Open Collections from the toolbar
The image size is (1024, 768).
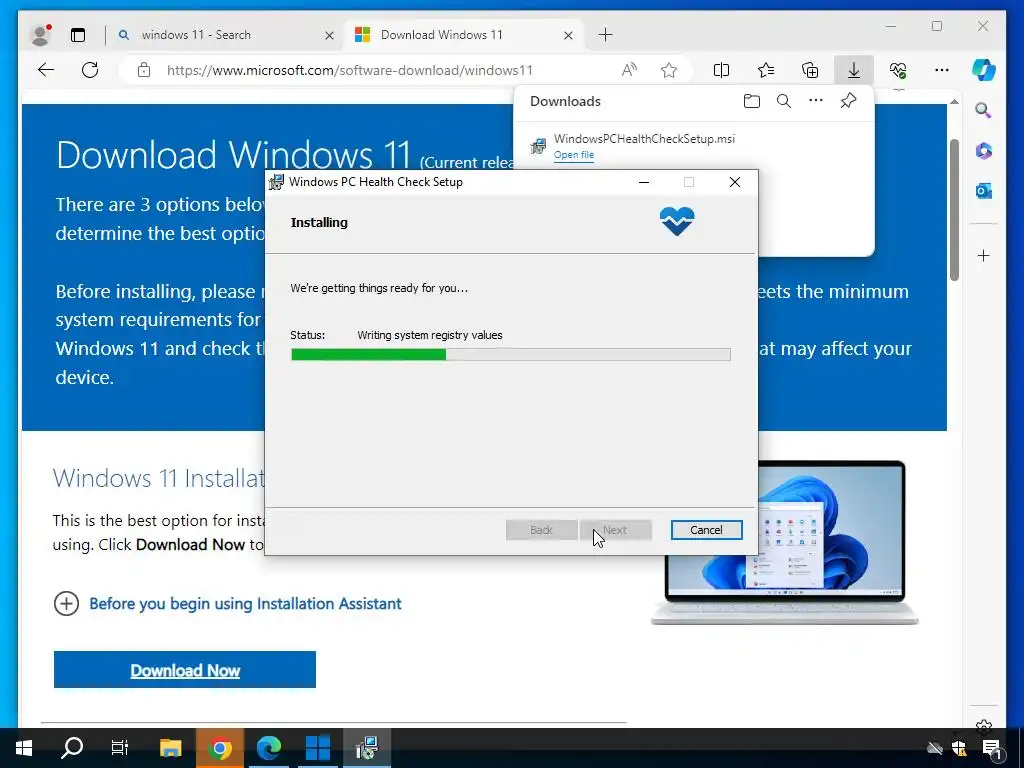point(810,70)
